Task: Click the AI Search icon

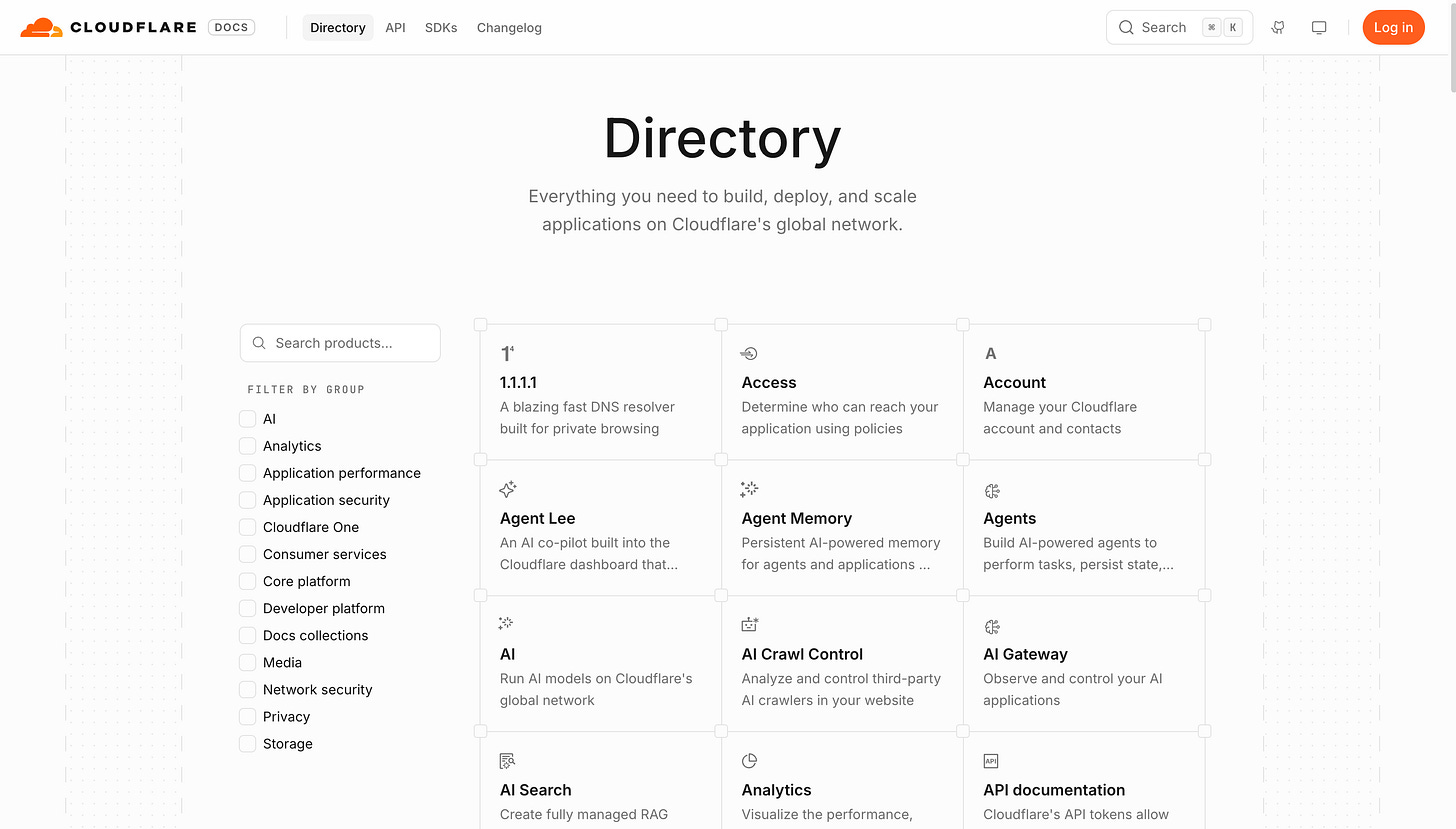Action: pos(508,761)
